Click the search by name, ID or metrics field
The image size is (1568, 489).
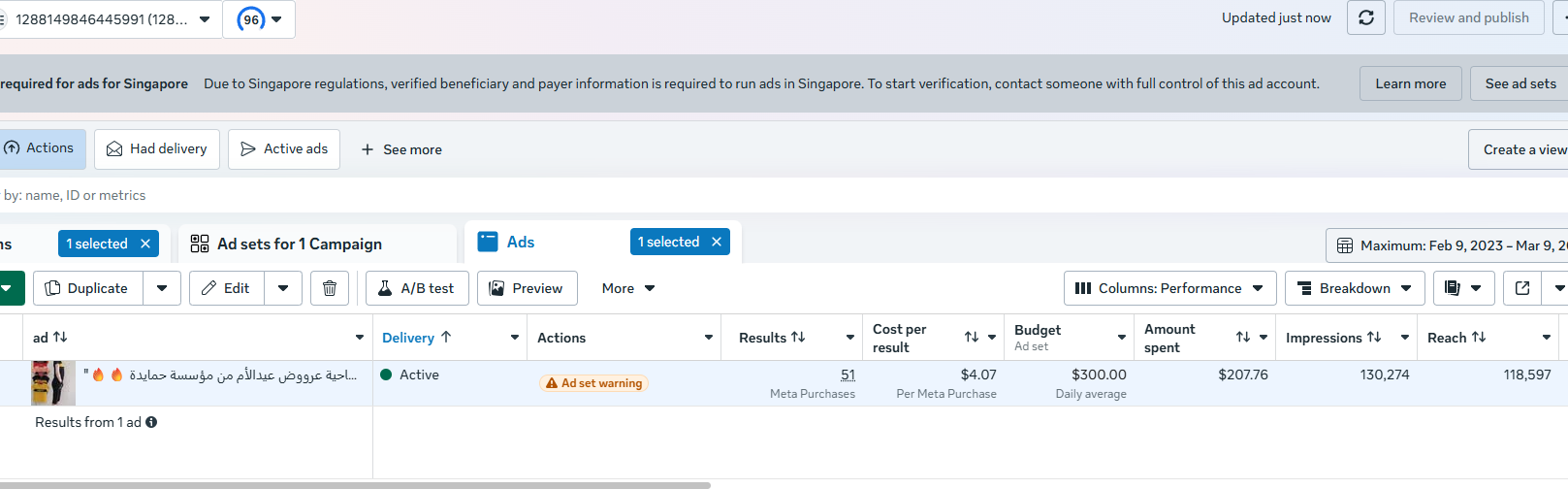pos(291,195)
